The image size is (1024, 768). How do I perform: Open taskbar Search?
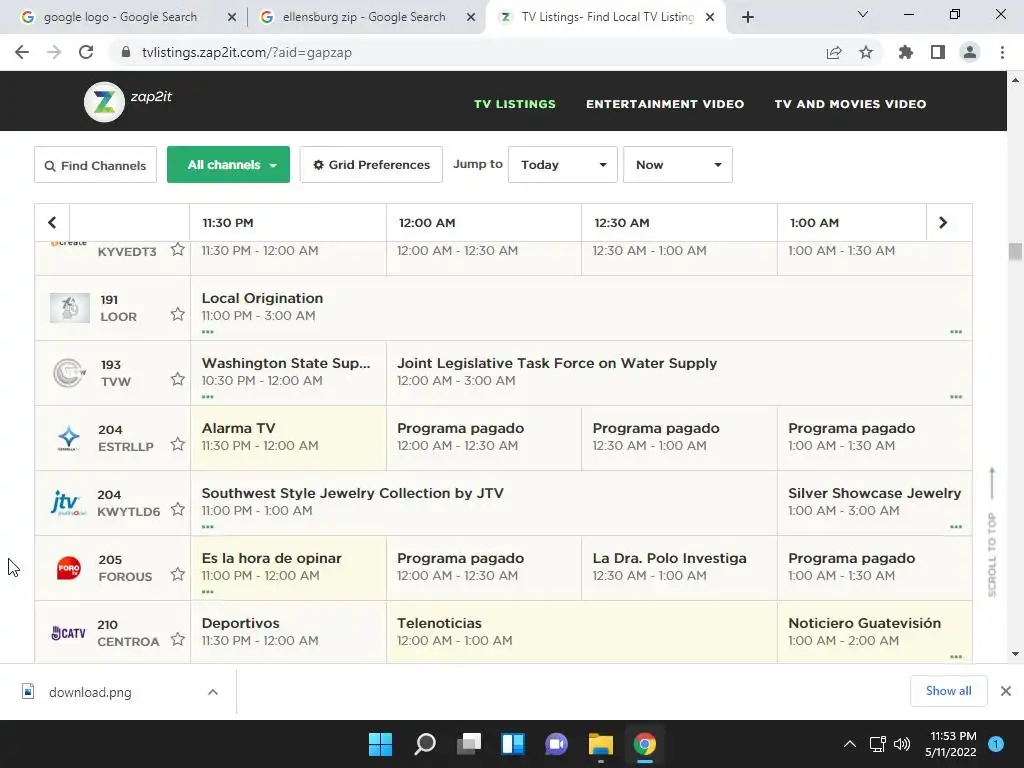pyautogui.click(x=424, y=744)
